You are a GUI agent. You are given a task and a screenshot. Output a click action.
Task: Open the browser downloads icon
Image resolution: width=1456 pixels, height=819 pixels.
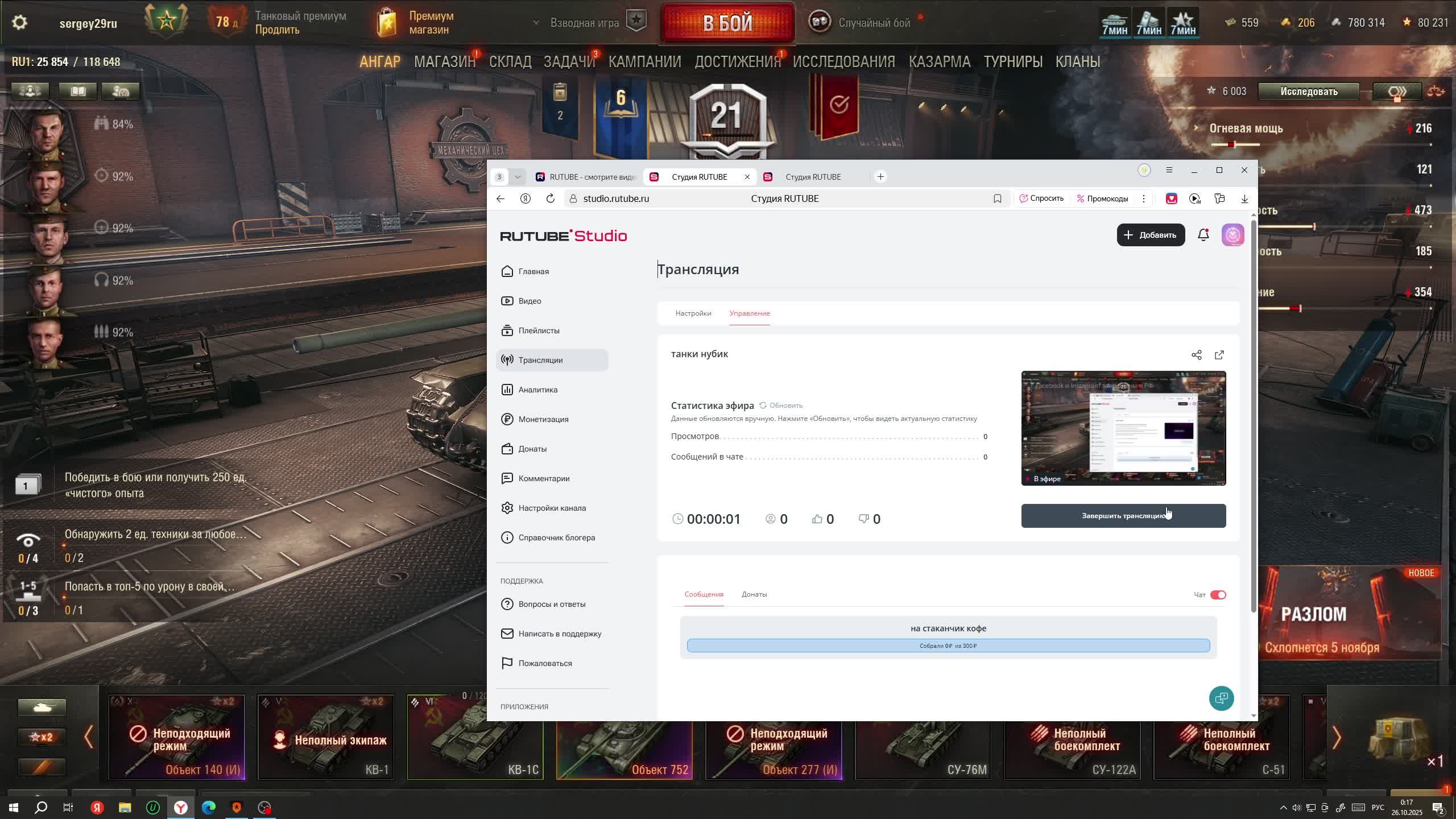point(1244,198)
